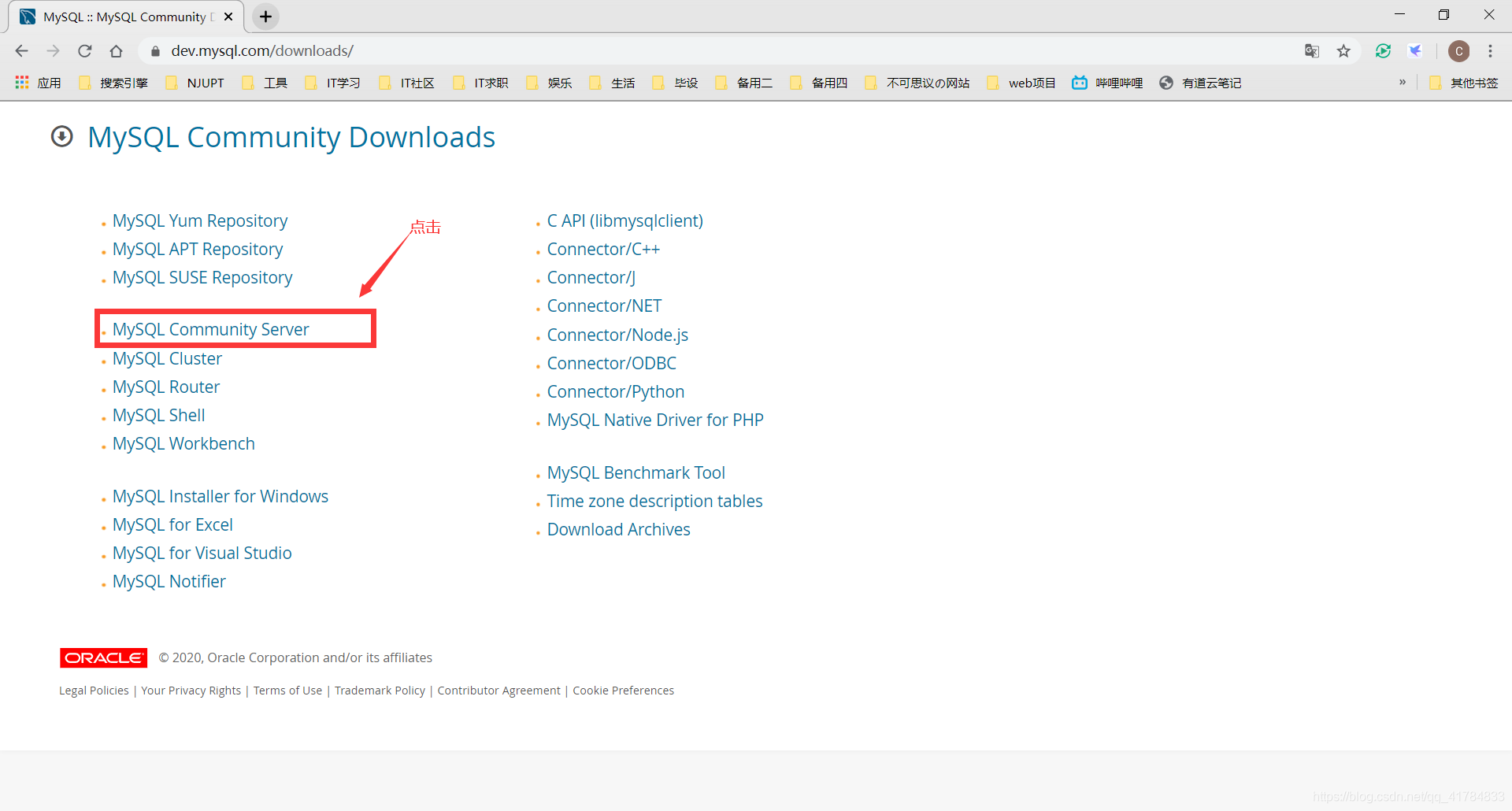The height and width of the screenshot is (811, 1512).
Task: Open MySQL Community Server link
Action: coord(211,329)
